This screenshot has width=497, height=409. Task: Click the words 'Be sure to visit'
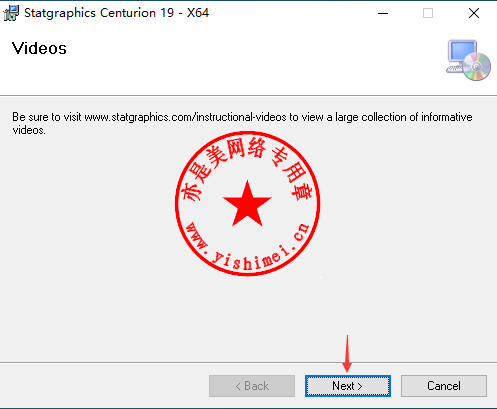47,117
